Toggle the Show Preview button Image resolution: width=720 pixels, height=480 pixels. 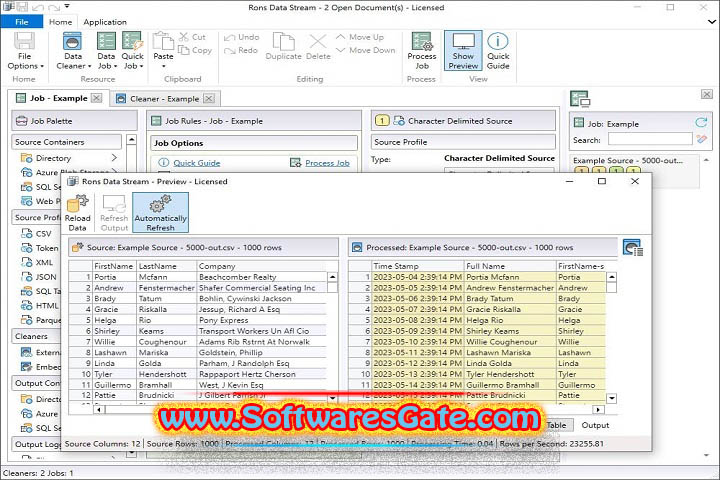[x=463, y=51]
